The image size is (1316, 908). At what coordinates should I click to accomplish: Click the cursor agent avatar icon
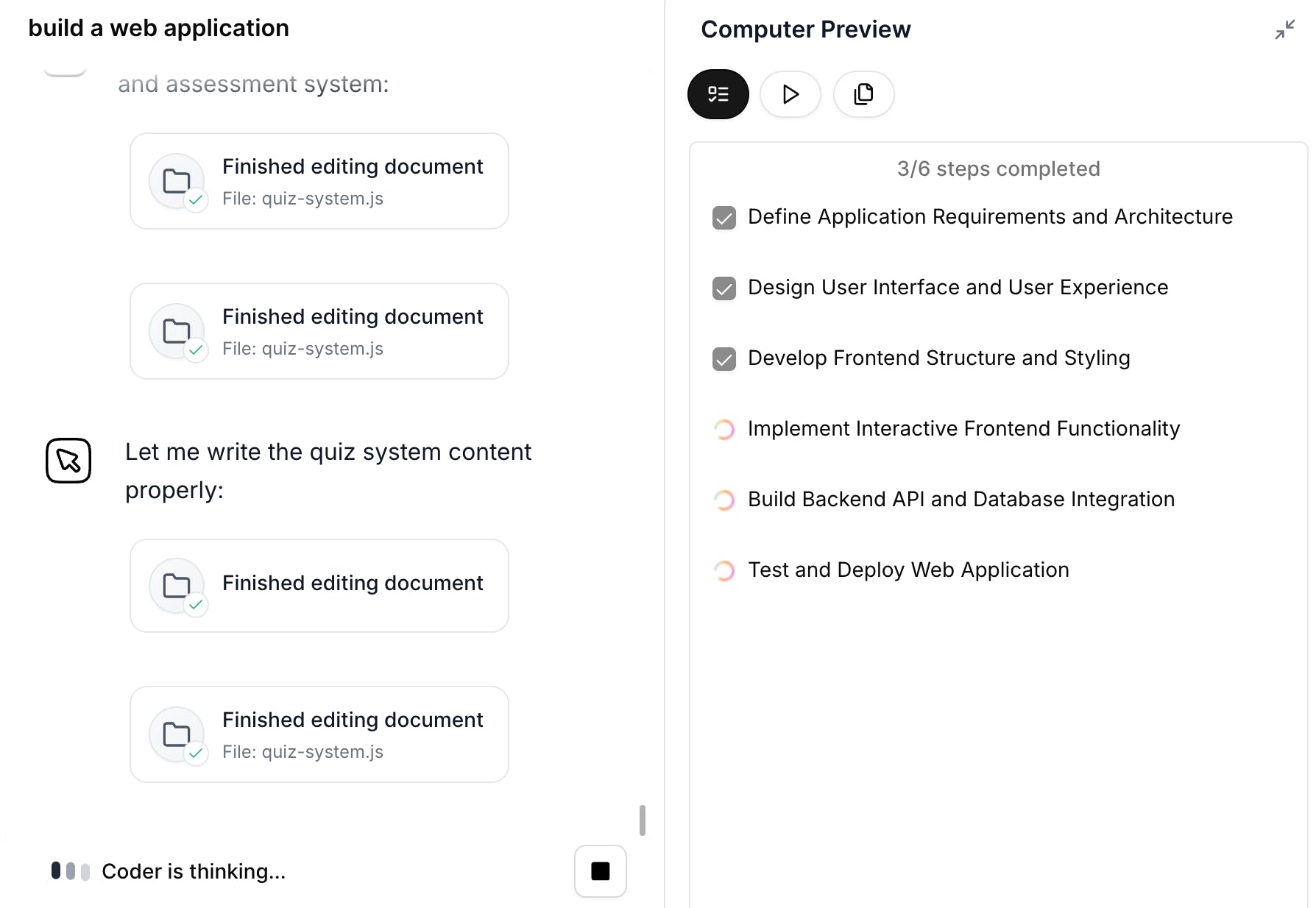pos(68,461)
